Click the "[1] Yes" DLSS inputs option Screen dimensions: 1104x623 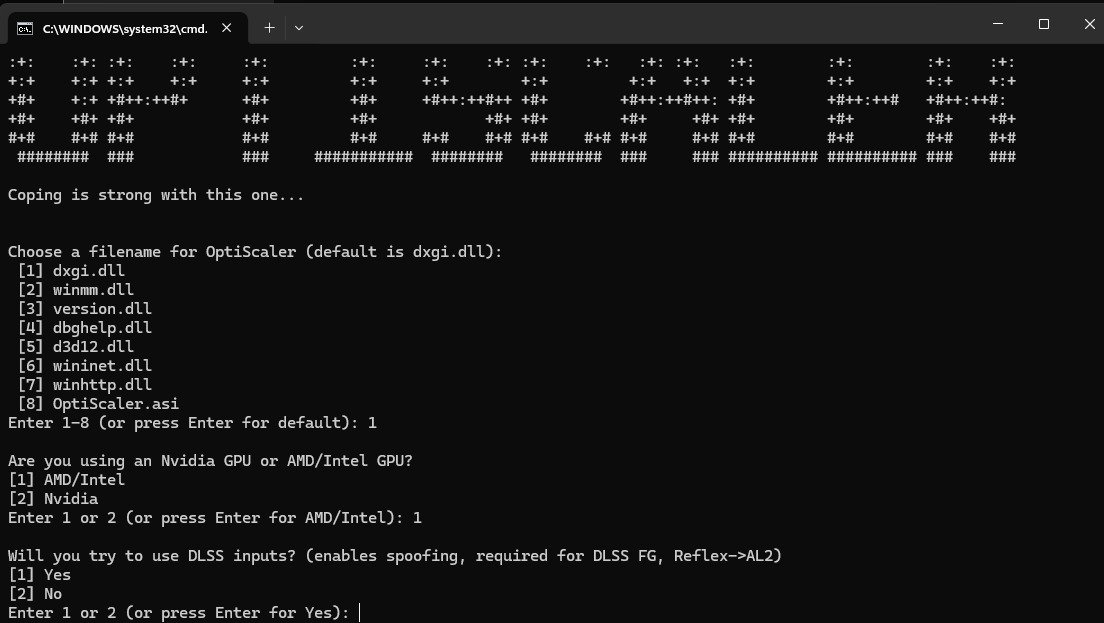[40, 575]
